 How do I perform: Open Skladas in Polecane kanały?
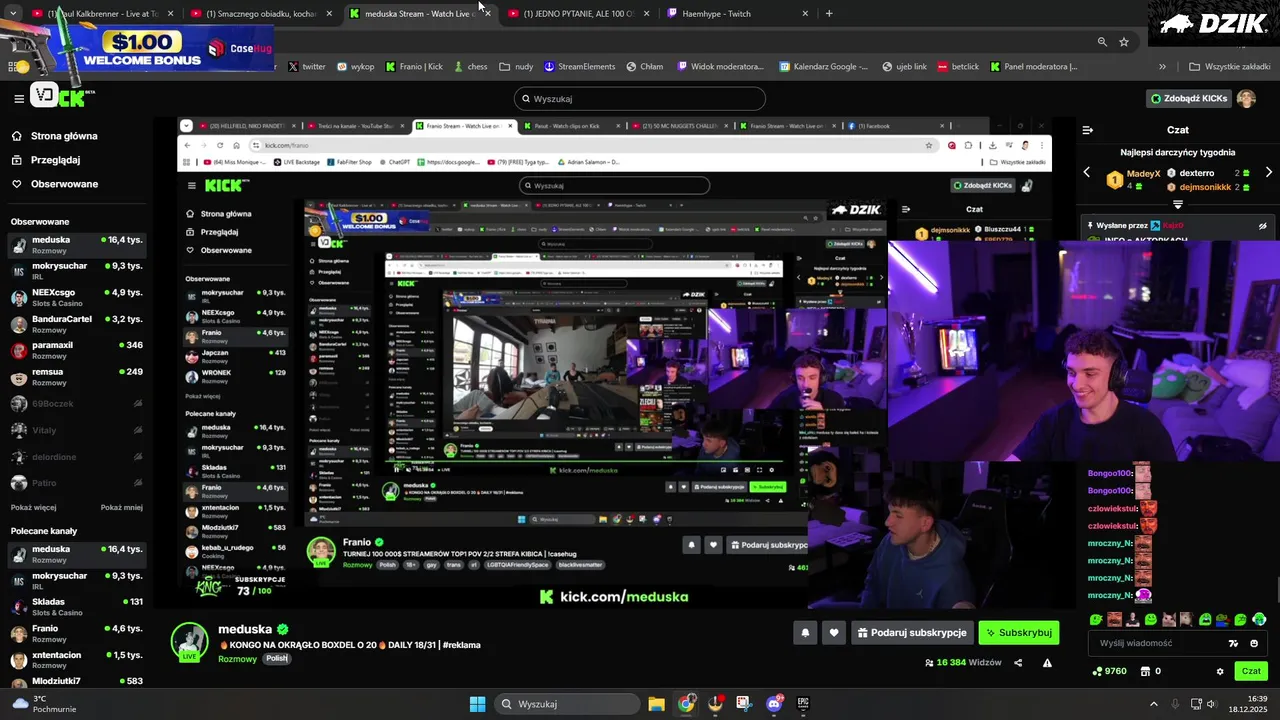click(76, 606)
